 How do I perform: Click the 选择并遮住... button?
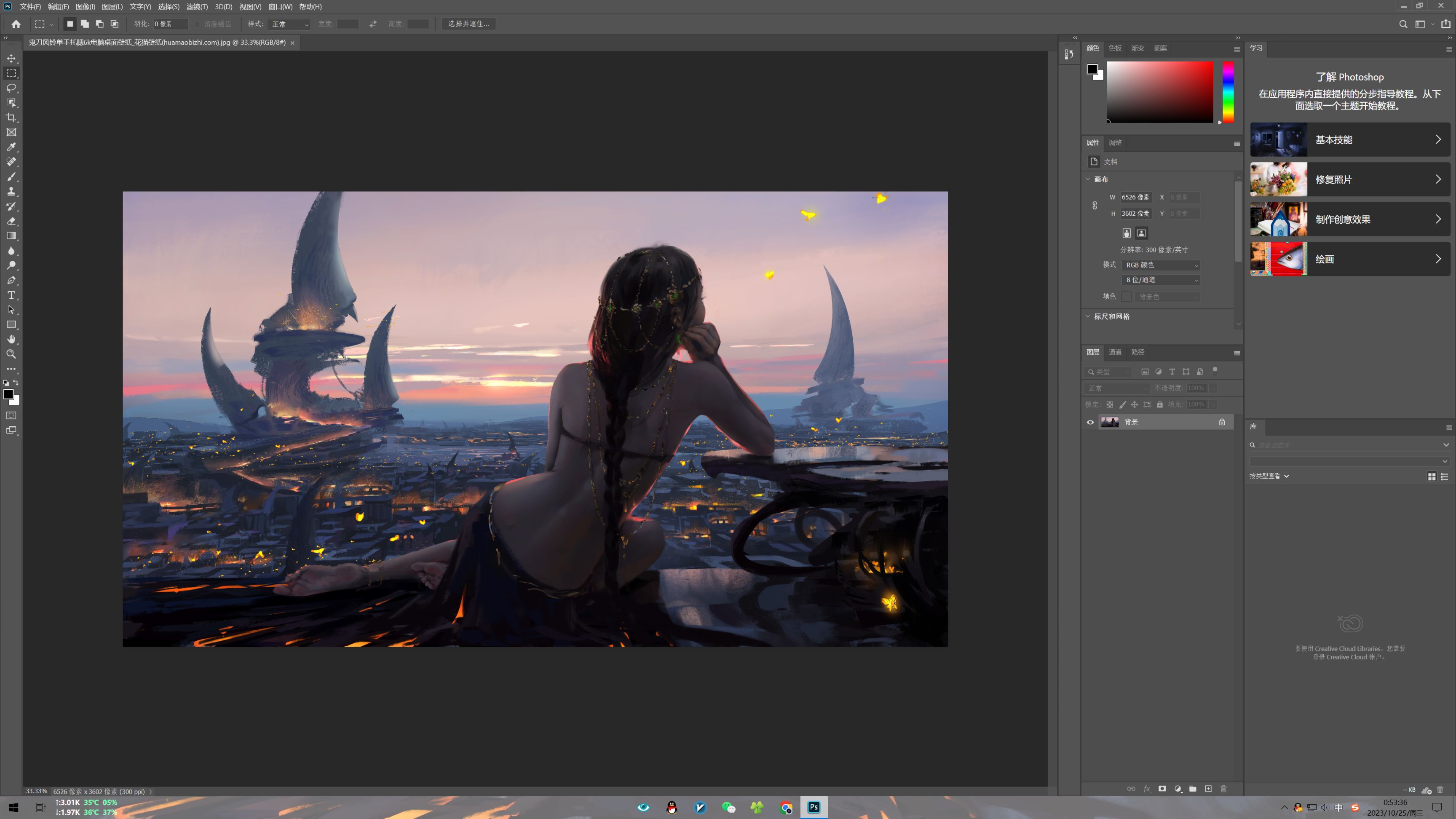[468, 24]
